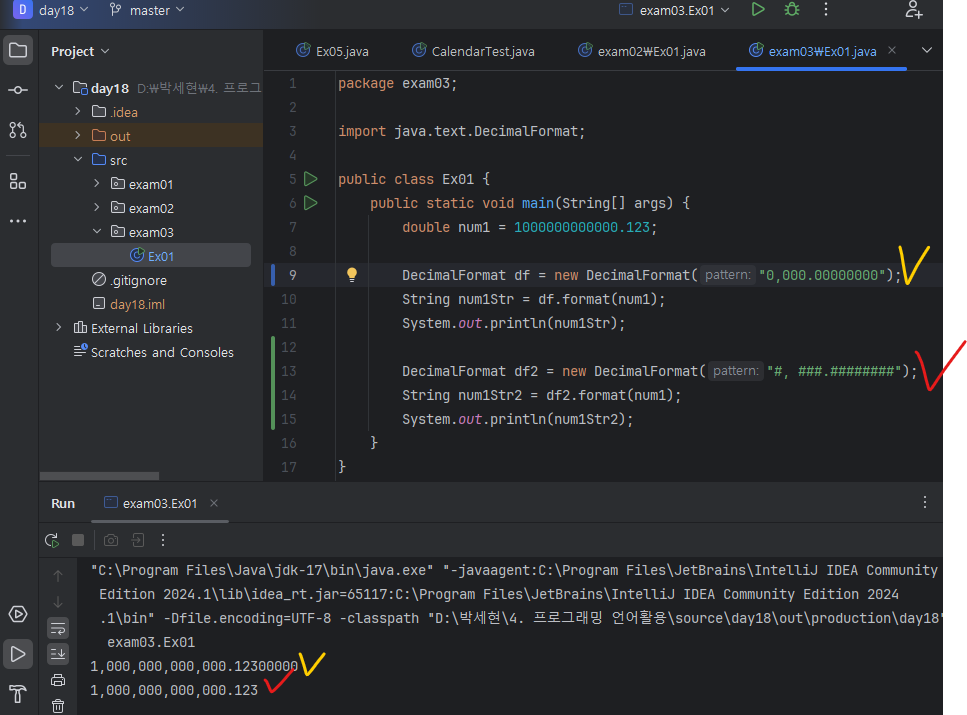The width and height of the screenshot is (967, 715).
Task: Go up the stack trace arrow
Action: coord(58,576)
